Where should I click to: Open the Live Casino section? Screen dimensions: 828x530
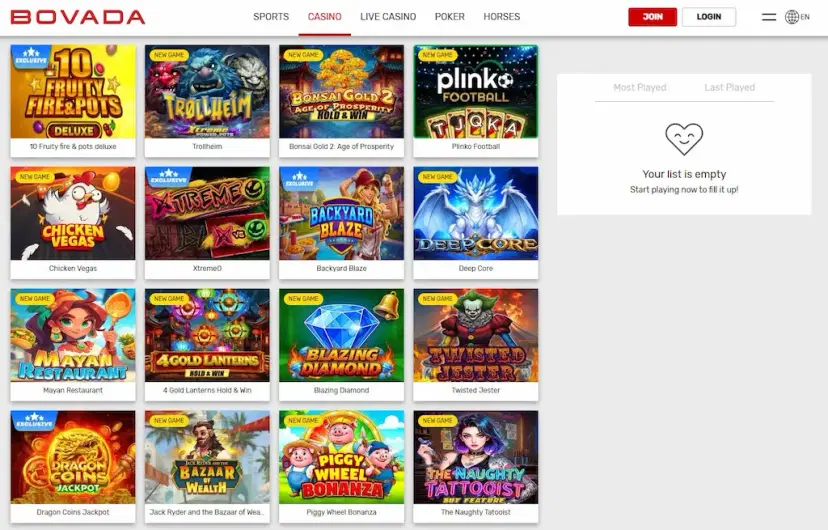388,17
